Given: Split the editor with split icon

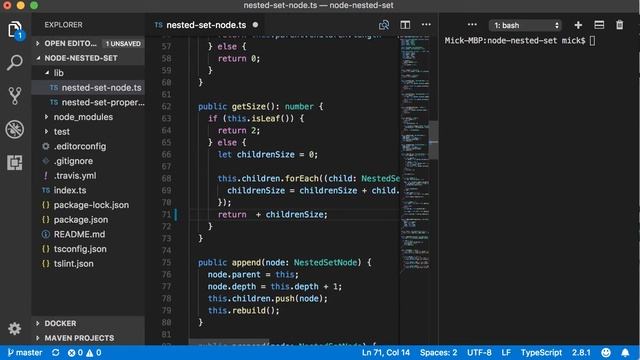Looking at the screenshot, I should pos(405,25).
